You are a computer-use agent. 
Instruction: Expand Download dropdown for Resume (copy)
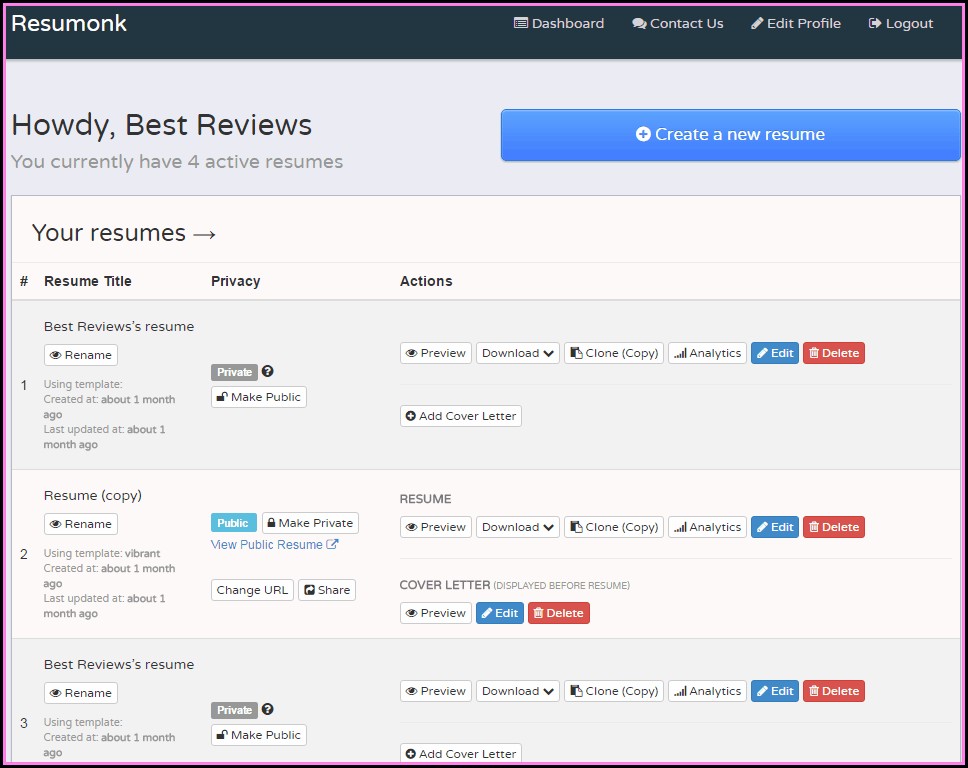(x=517, y=527)
